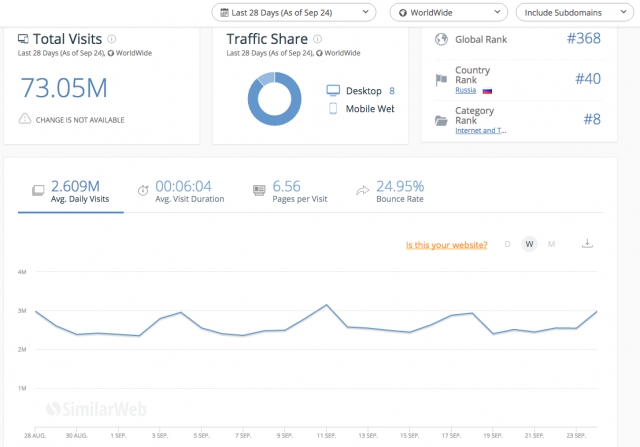Switch chart granularity to W (weekly)
Screen dimensions: 640x447
click(529, 244)
